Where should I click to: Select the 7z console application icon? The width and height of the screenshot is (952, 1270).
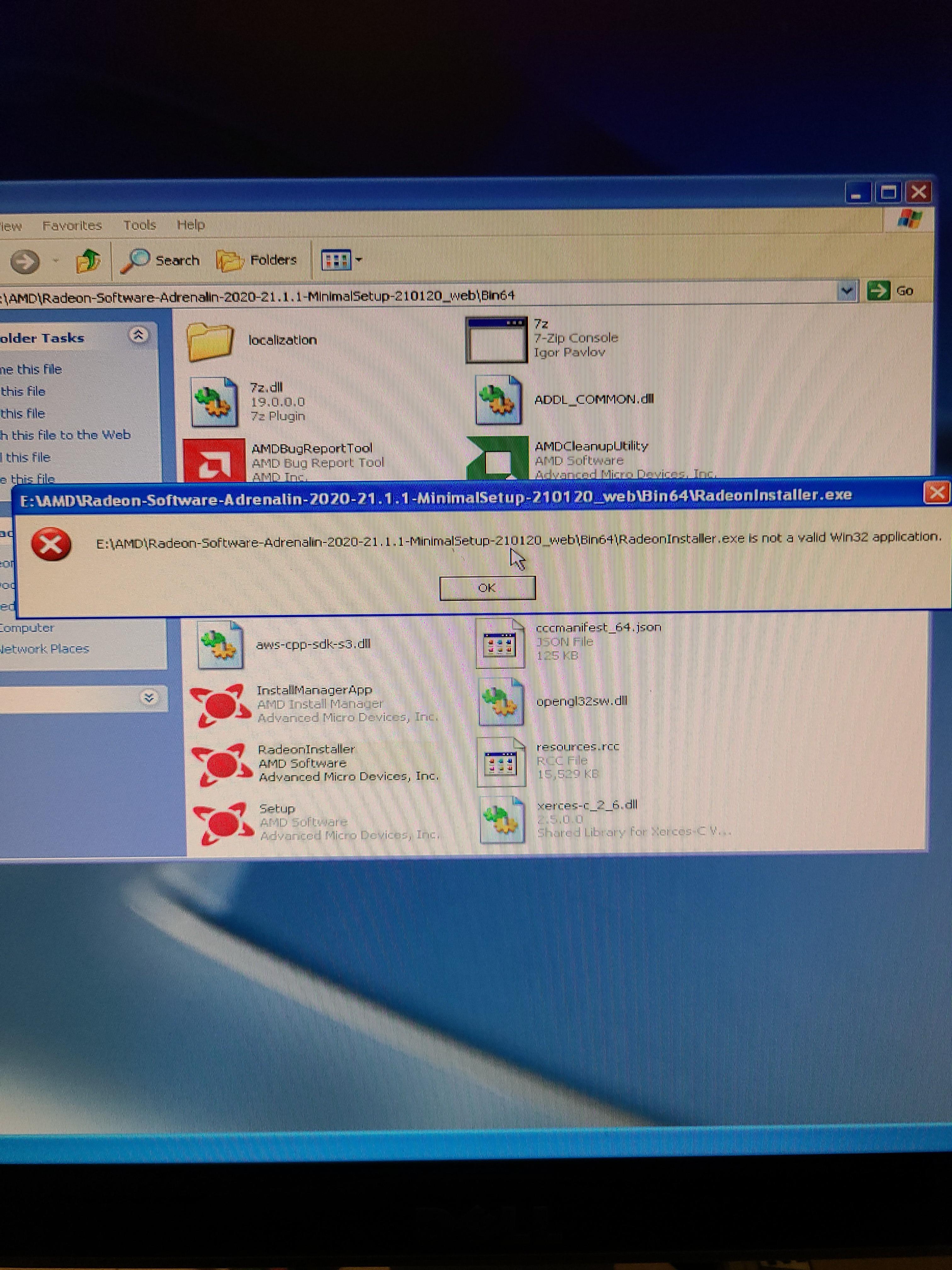[x=496, y=340]
